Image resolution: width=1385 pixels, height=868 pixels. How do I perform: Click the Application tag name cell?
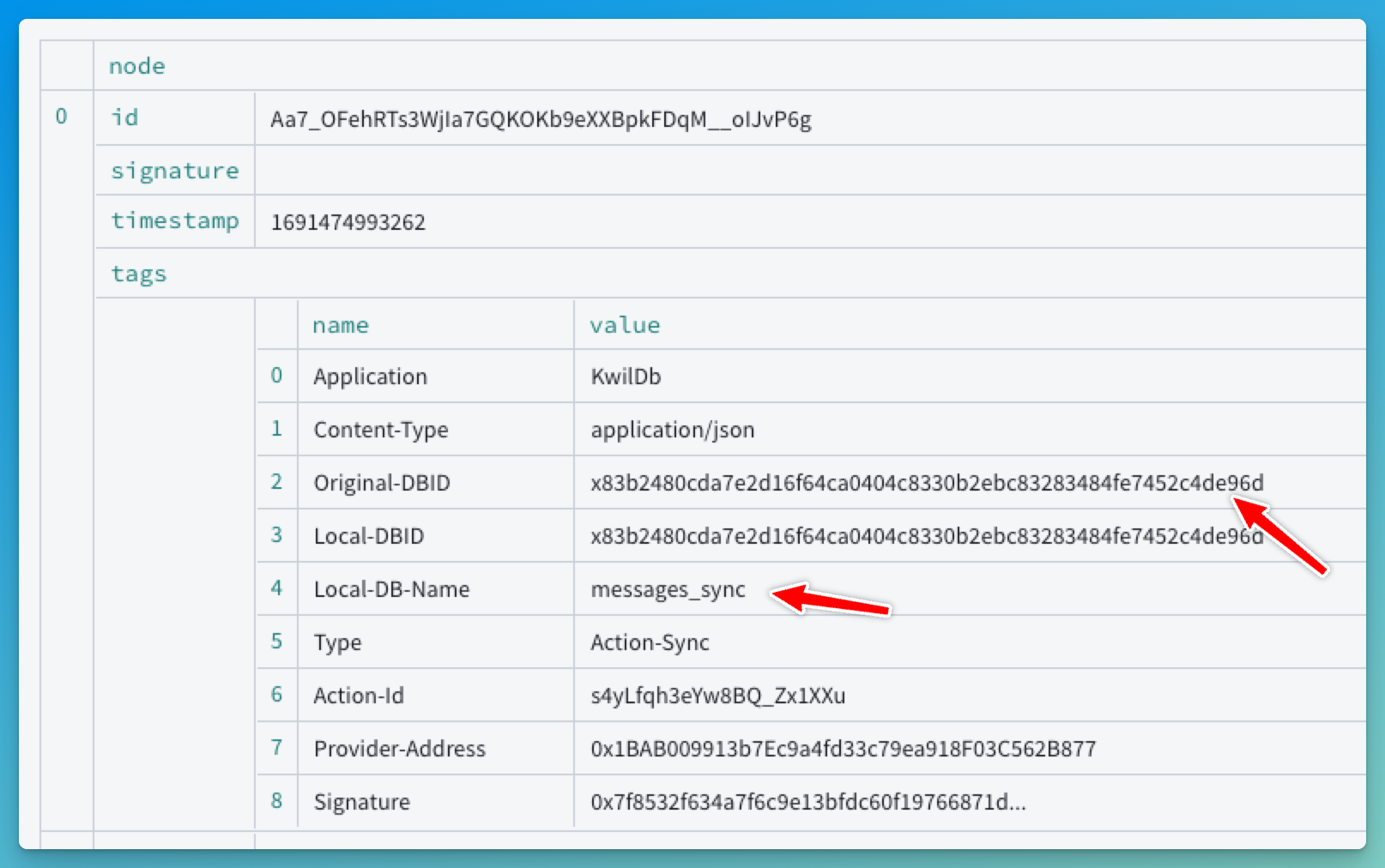(369, 376)
